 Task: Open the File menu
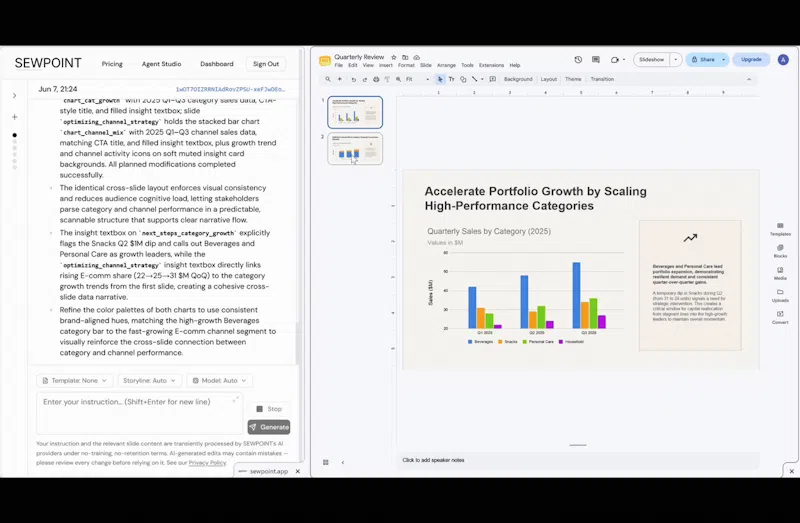[338, 65]
